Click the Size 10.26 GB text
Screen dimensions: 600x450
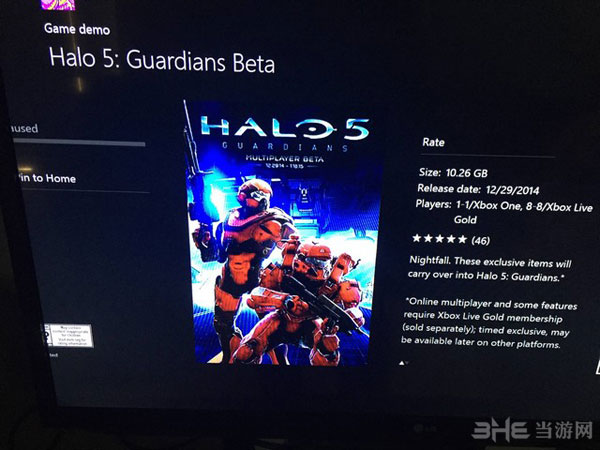point(453,173)
